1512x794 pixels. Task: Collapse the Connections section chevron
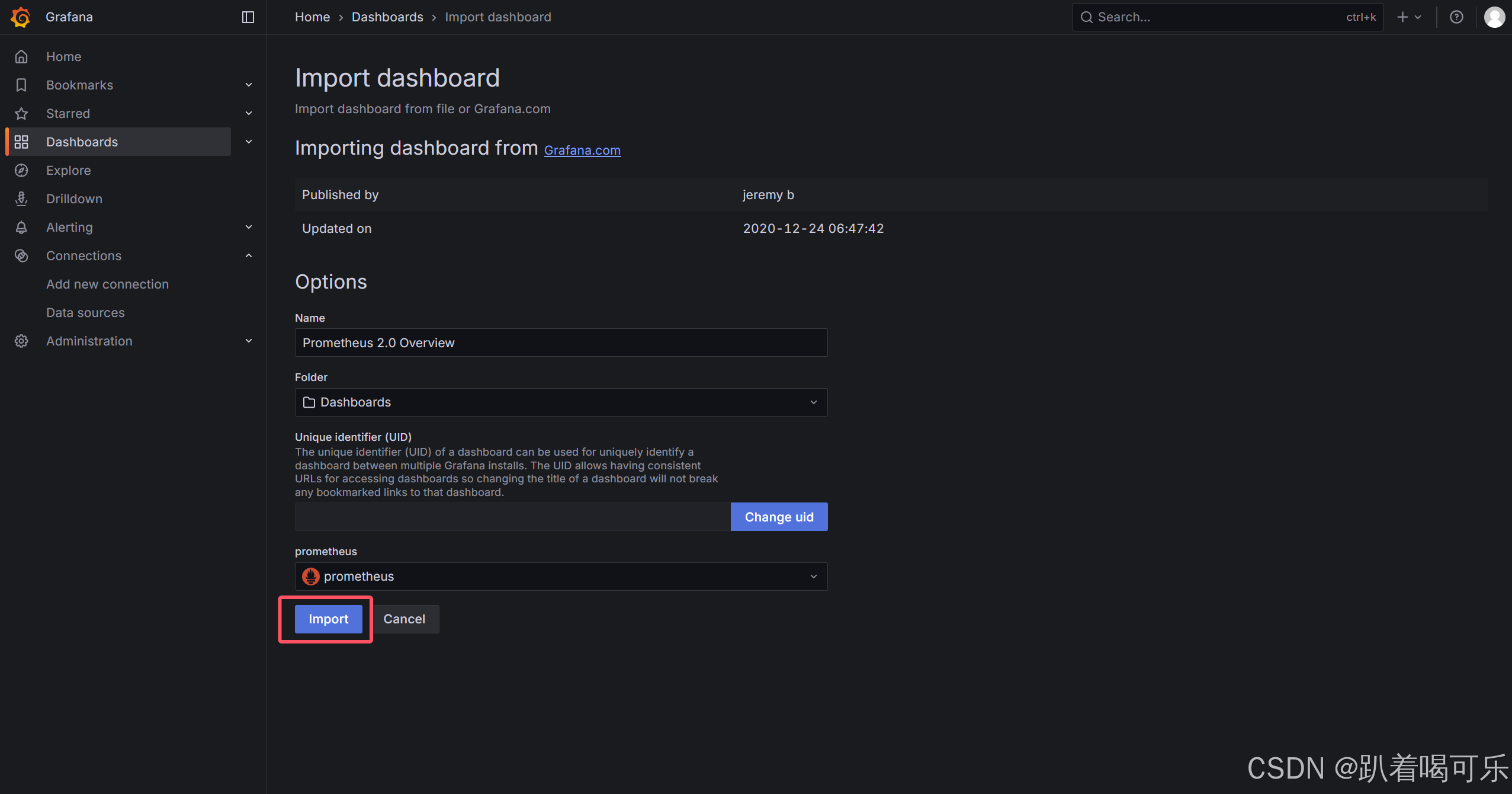249,256
